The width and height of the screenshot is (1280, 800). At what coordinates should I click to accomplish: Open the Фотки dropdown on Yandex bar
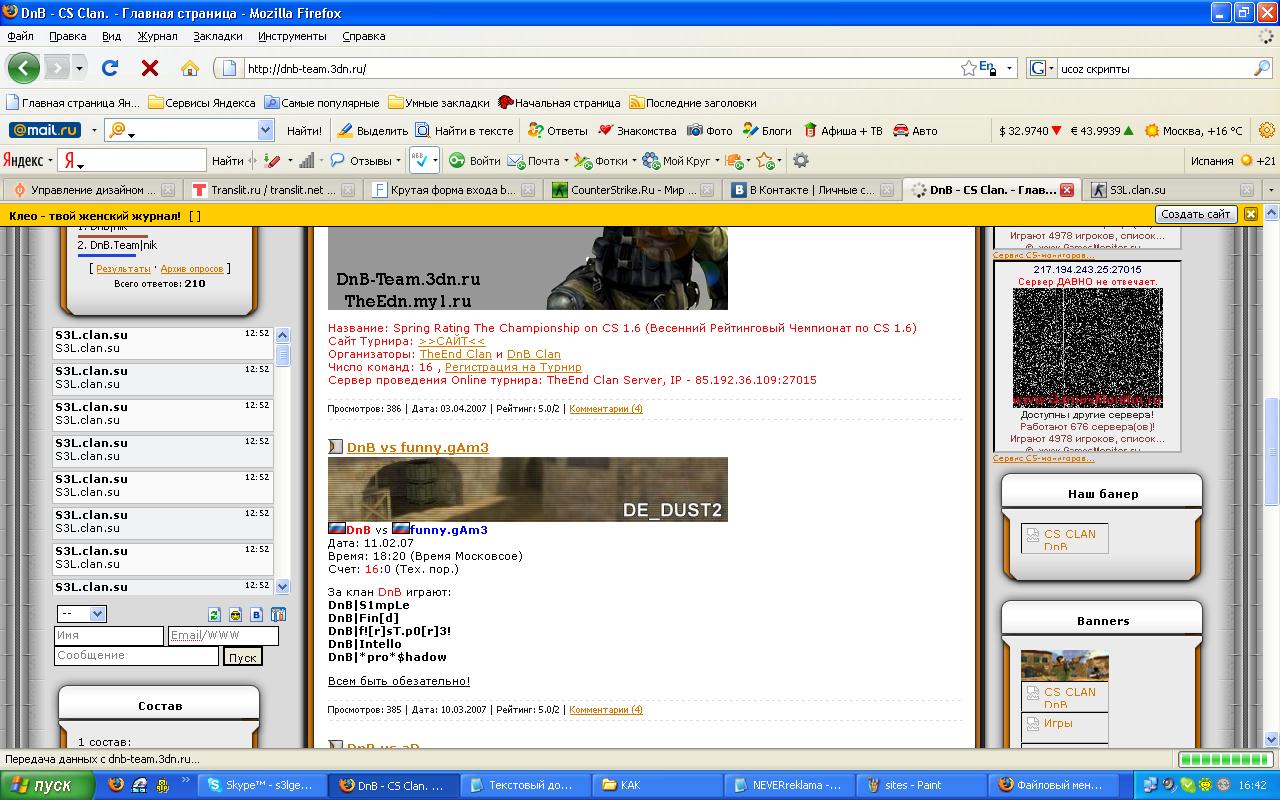tap(635, 160)
